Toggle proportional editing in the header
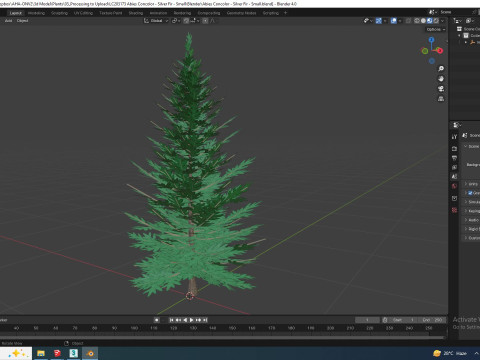The height and width of the screenshot is (360, 480). (x=205, y=21)
